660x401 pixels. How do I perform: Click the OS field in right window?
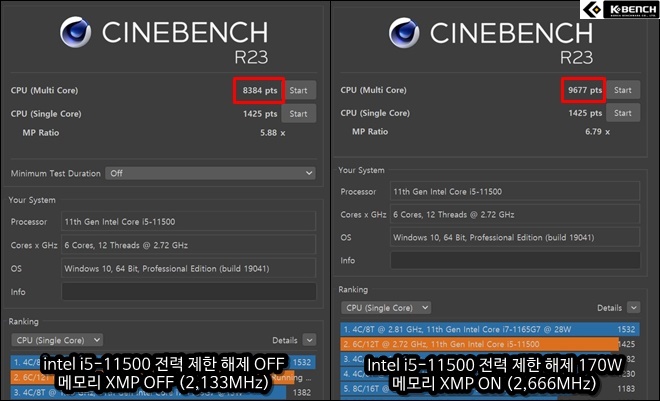click(515, 237)
